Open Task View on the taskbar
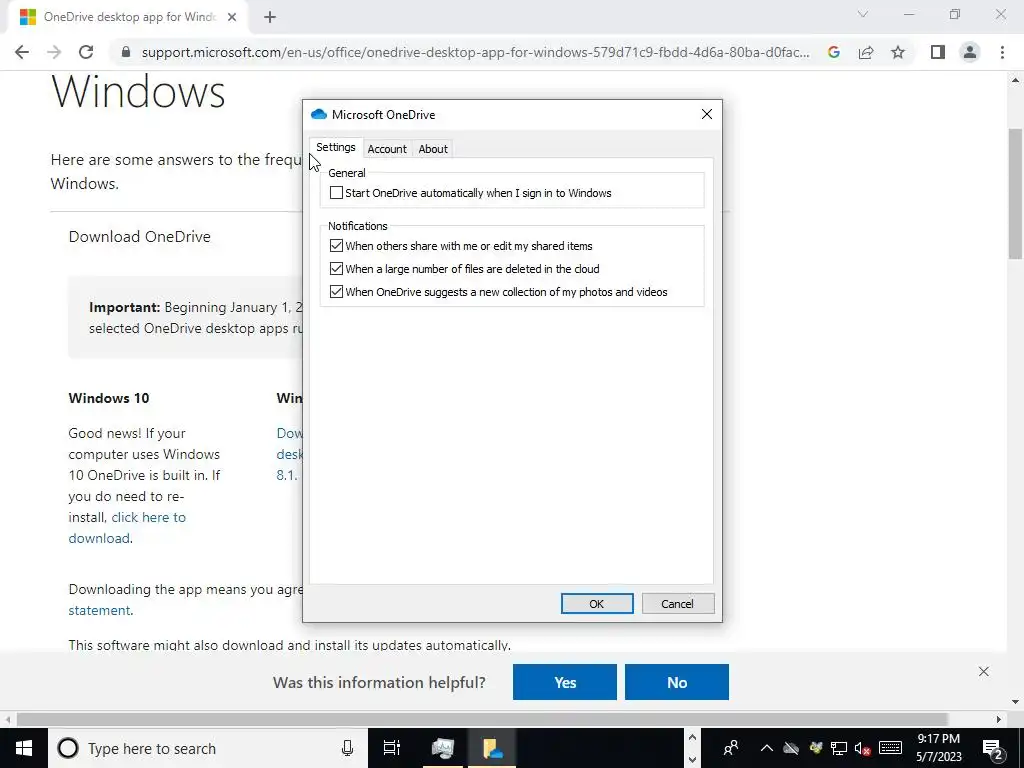The width and height of the screenshot is (1024, 768). pos(392,748)
